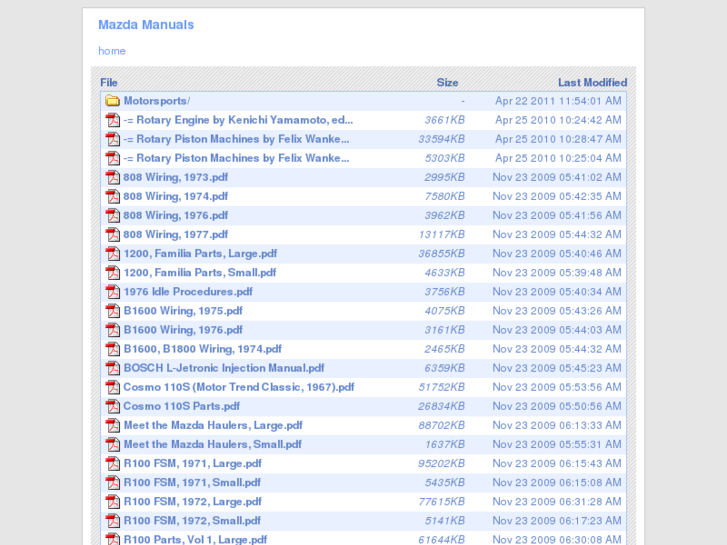The height and width of the screenshot is (545, 727).
Task: Open B1600, B1800 Wiring, 1974.pdf link
Action: tap(203, 349)
